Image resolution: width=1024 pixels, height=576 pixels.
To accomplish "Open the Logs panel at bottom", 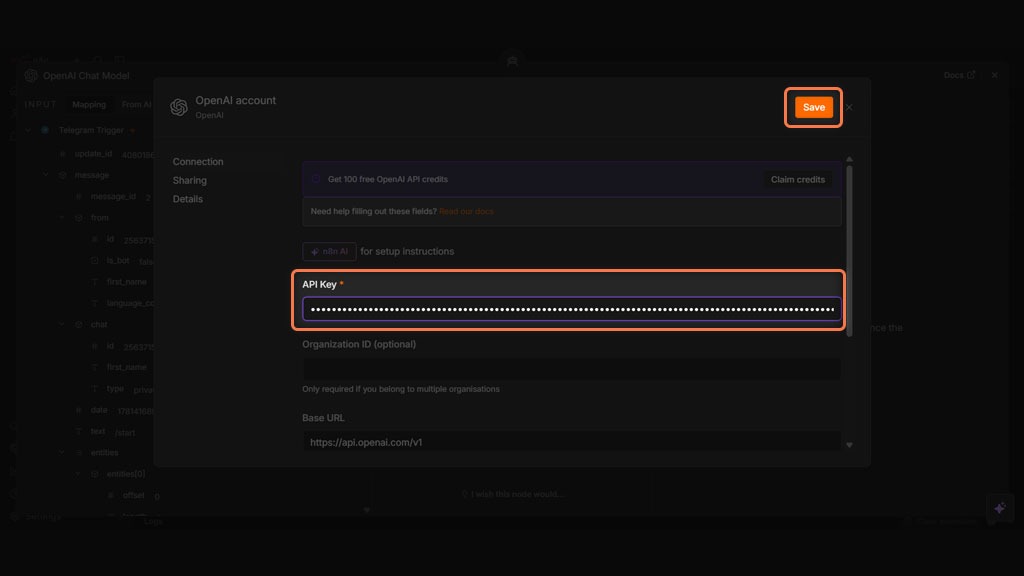I will pyautogui.click(x=153, y=521).
